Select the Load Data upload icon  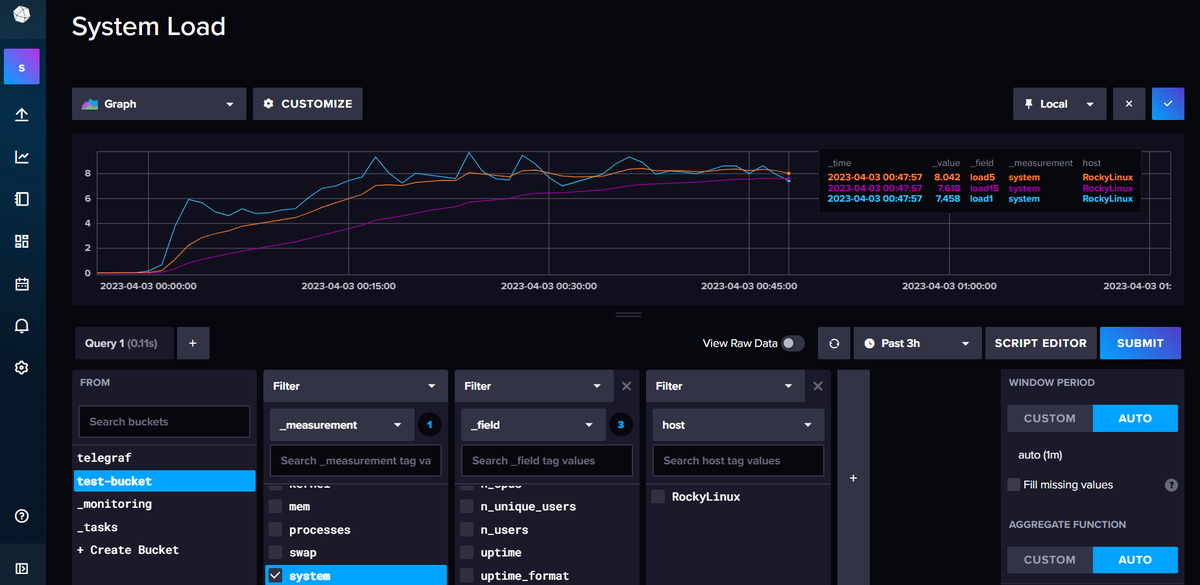pyautogui.click(x=21, y=113)
